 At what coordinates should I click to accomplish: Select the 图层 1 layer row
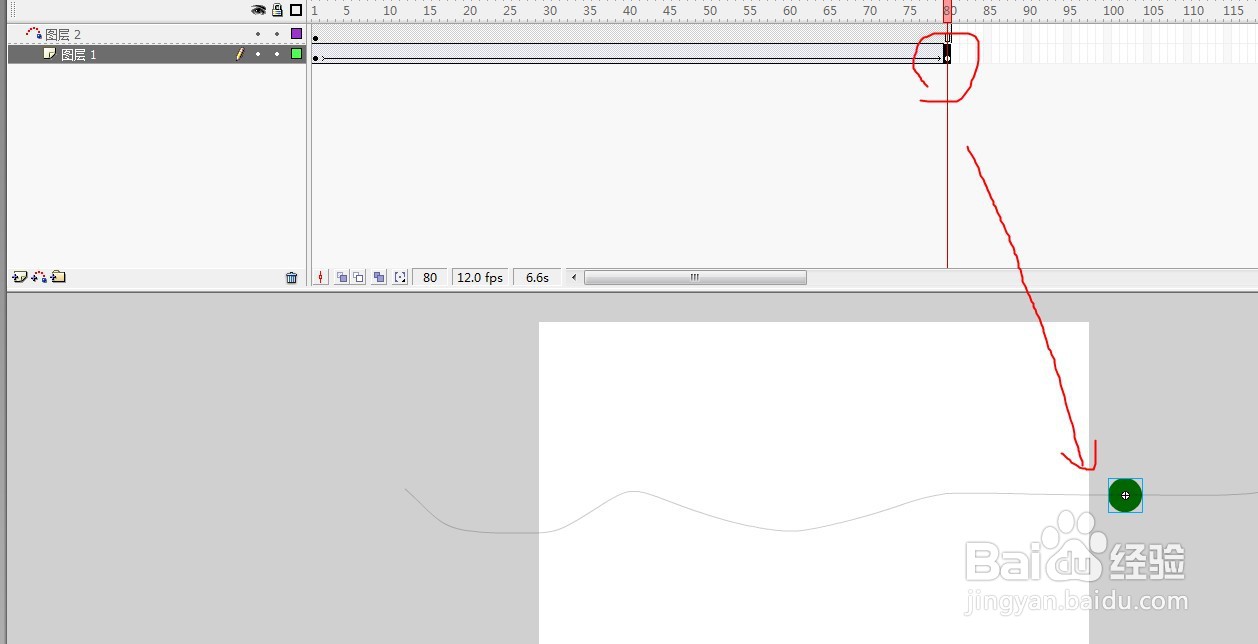tap(156, 54)
